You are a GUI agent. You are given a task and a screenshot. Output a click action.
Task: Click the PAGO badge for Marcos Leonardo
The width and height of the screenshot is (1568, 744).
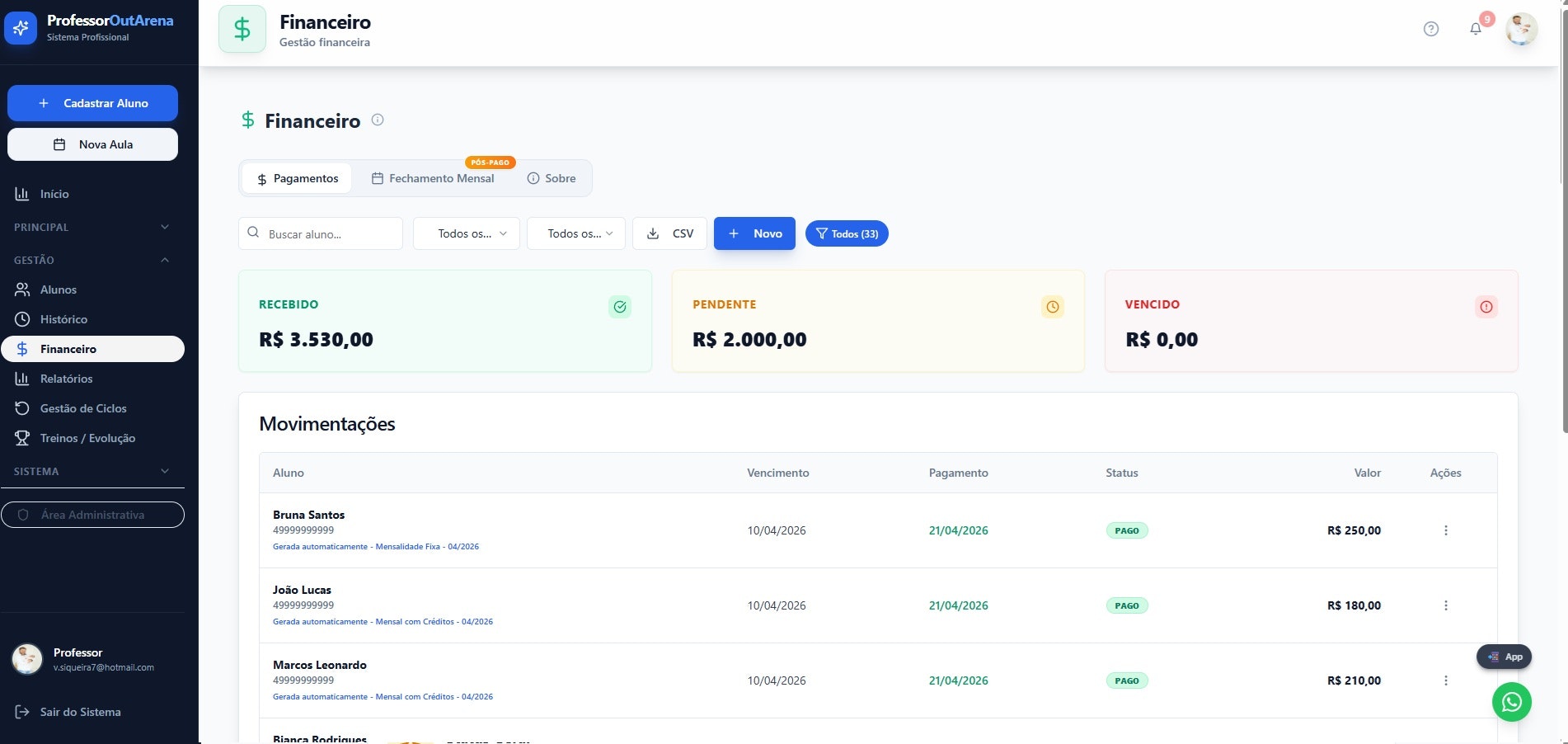[x=1127, y=680]
